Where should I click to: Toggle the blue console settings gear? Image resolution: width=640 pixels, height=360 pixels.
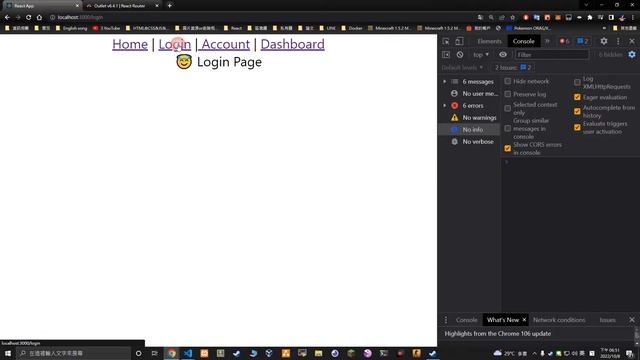632,54
